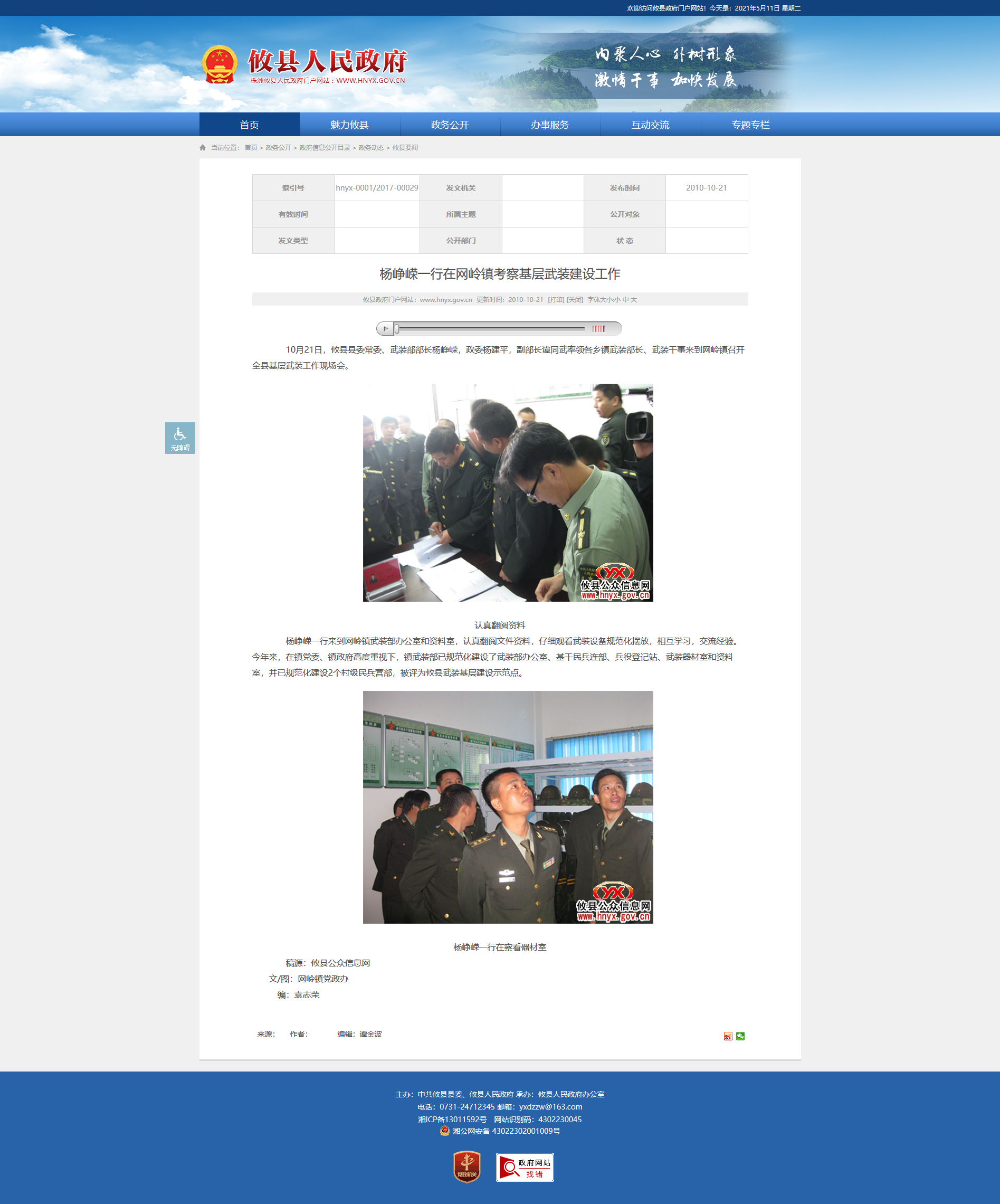
Task: Share article via WeChat icon
Action: pyautogui.click(x=740, y=1036)
